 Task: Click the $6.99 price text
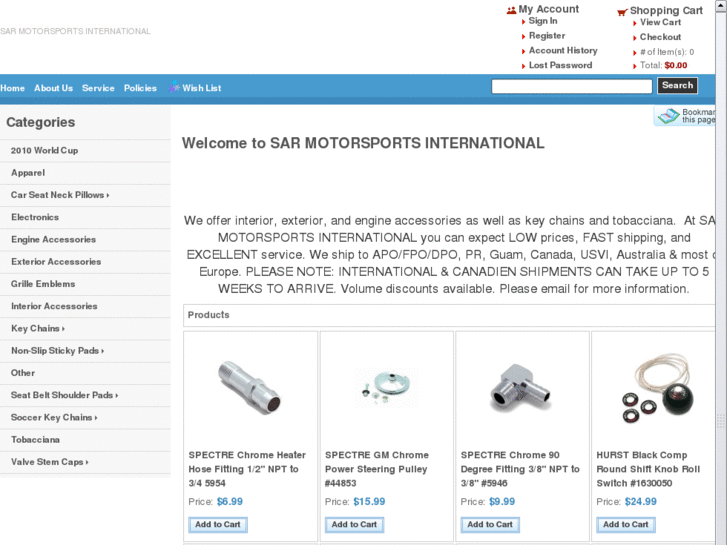230,502
